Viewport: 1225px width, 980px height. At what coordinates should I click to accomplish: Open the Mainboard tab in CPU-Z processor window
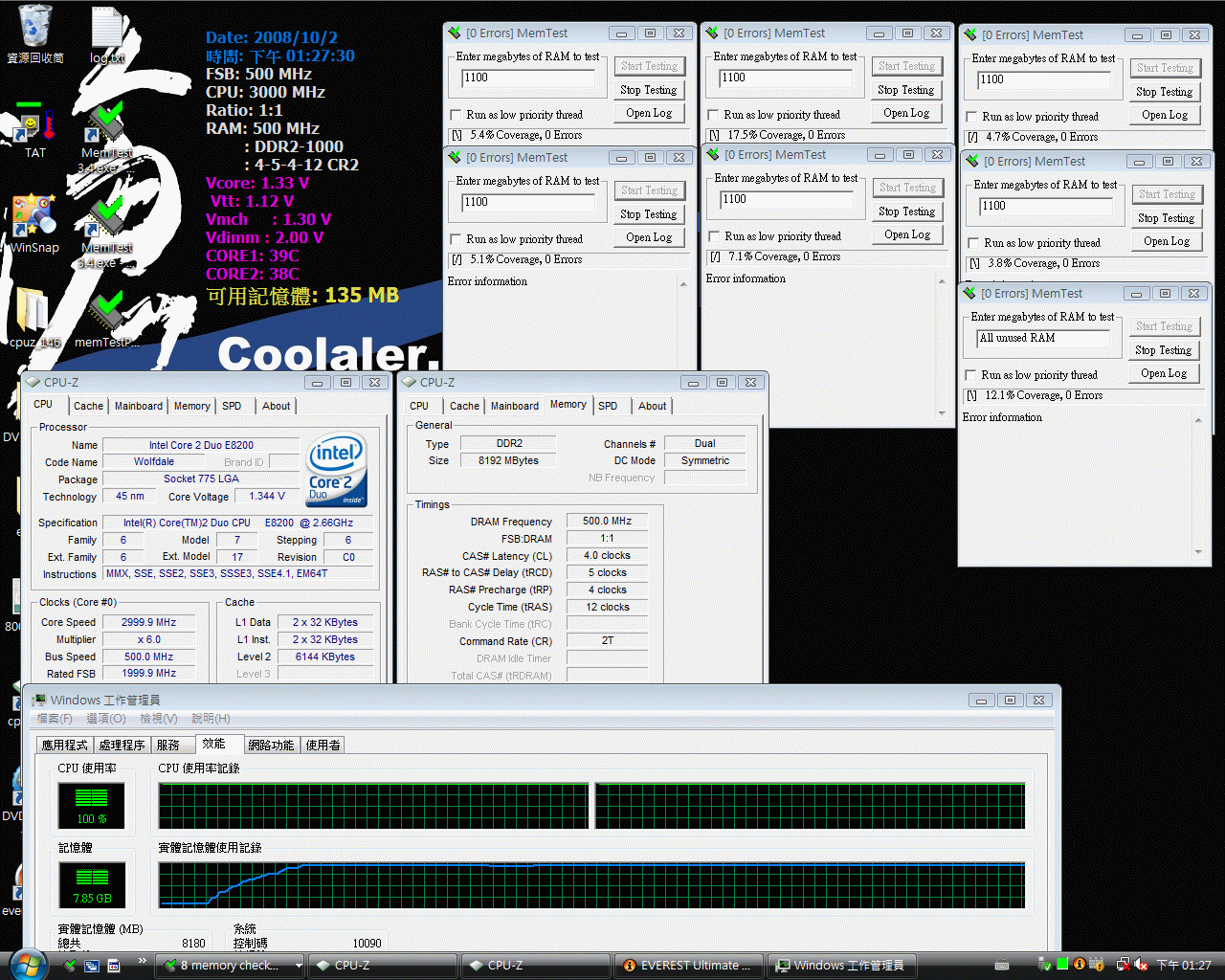click(x=139, y=406)
